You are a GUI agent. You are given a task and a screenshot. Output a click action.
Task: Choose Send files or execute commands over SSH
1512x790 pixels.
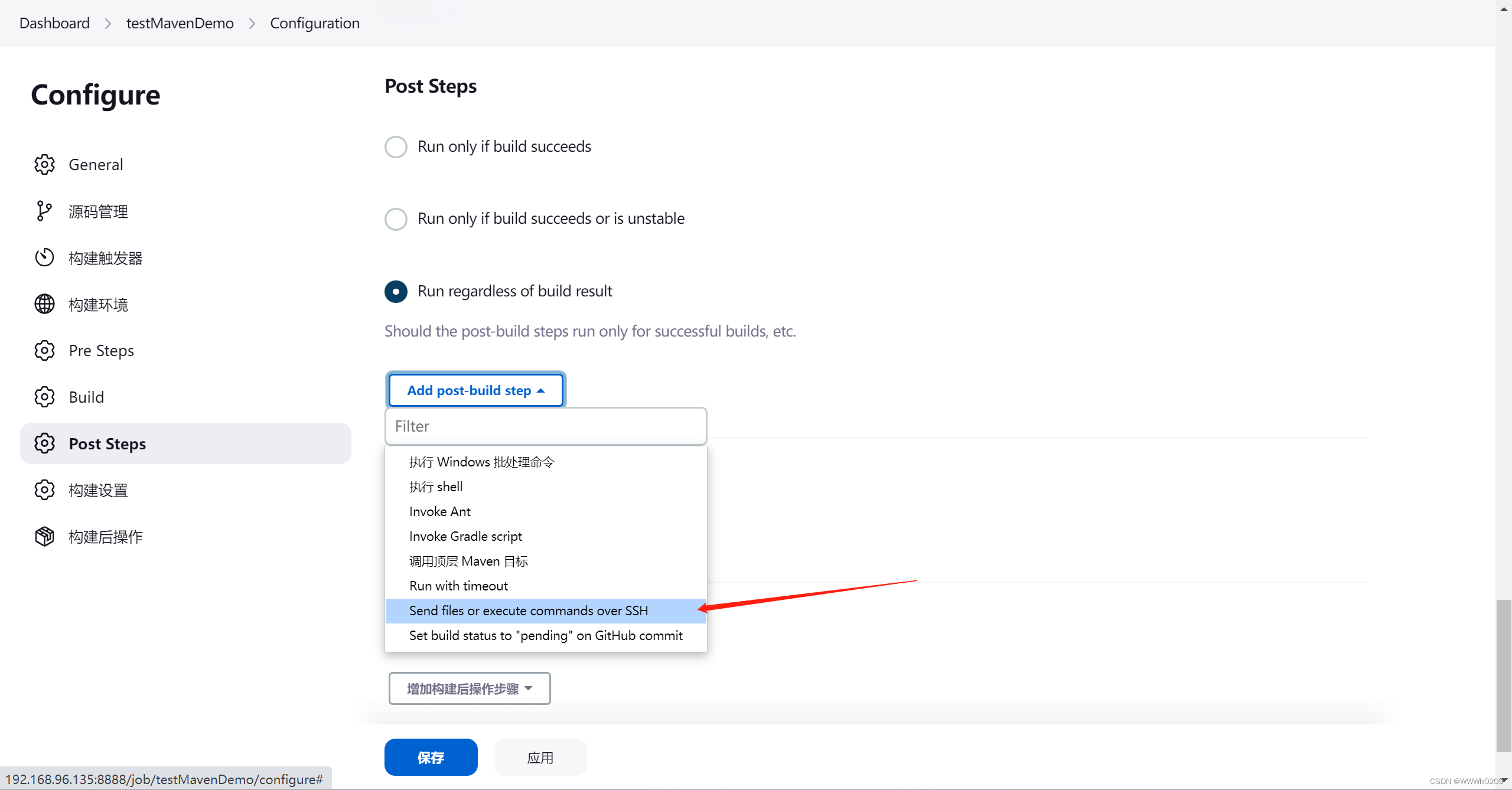[x=546, y=611]
